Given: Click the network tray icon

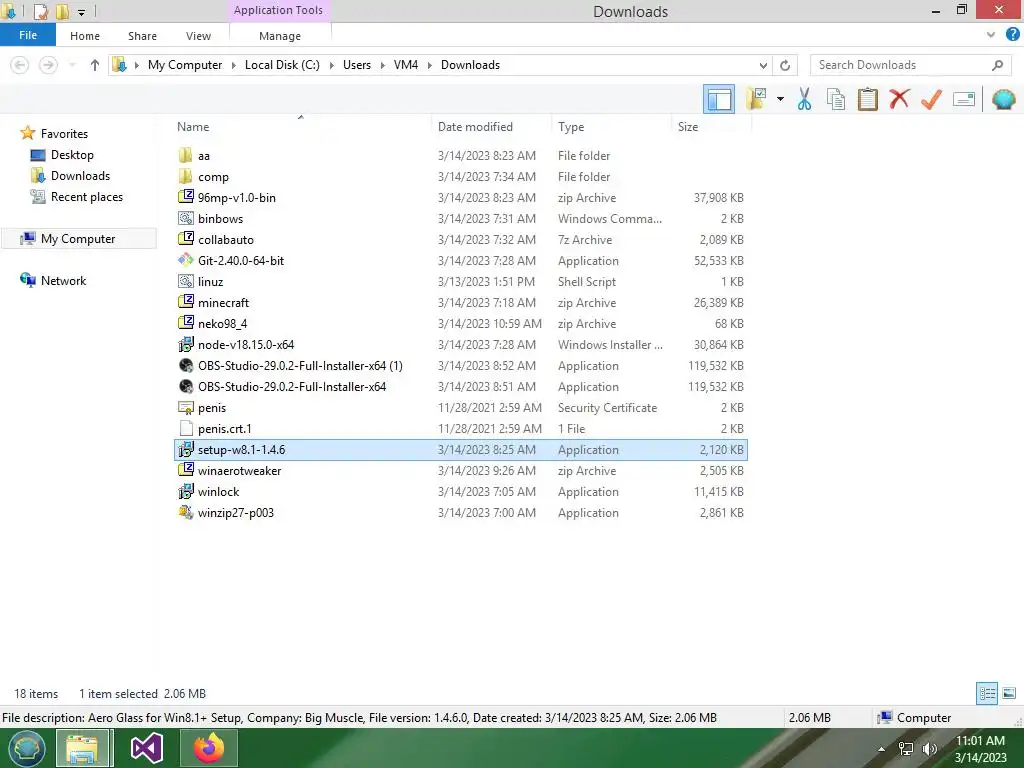Looking at the screenshot, I should pyautogui.click(x=906, y=749).
